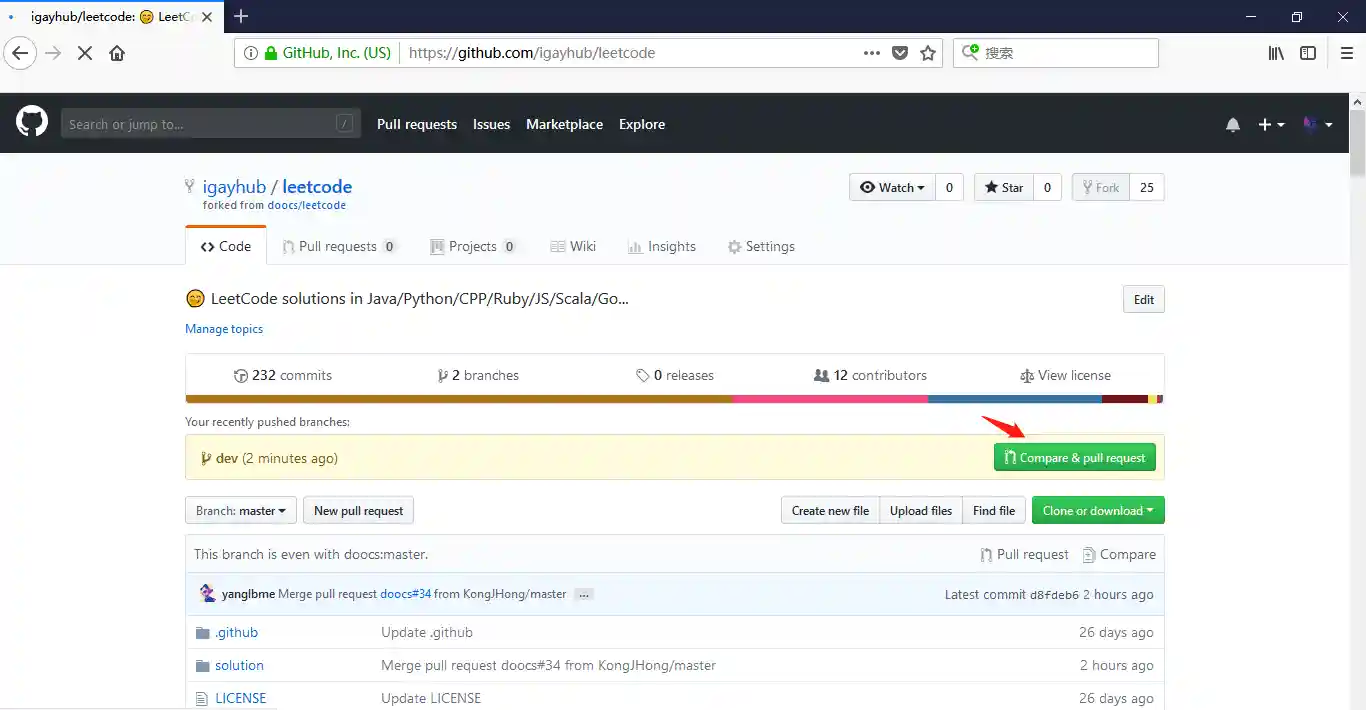Star the leetcode repository
Screen dimensions: 1366x710
point(1002,187)
